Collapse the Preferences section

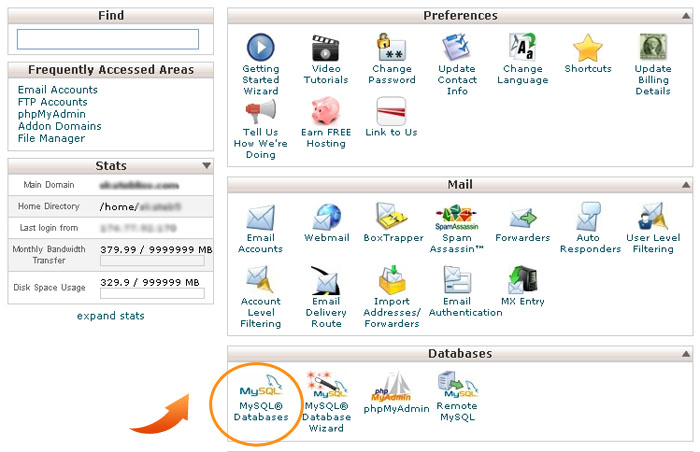686,16
